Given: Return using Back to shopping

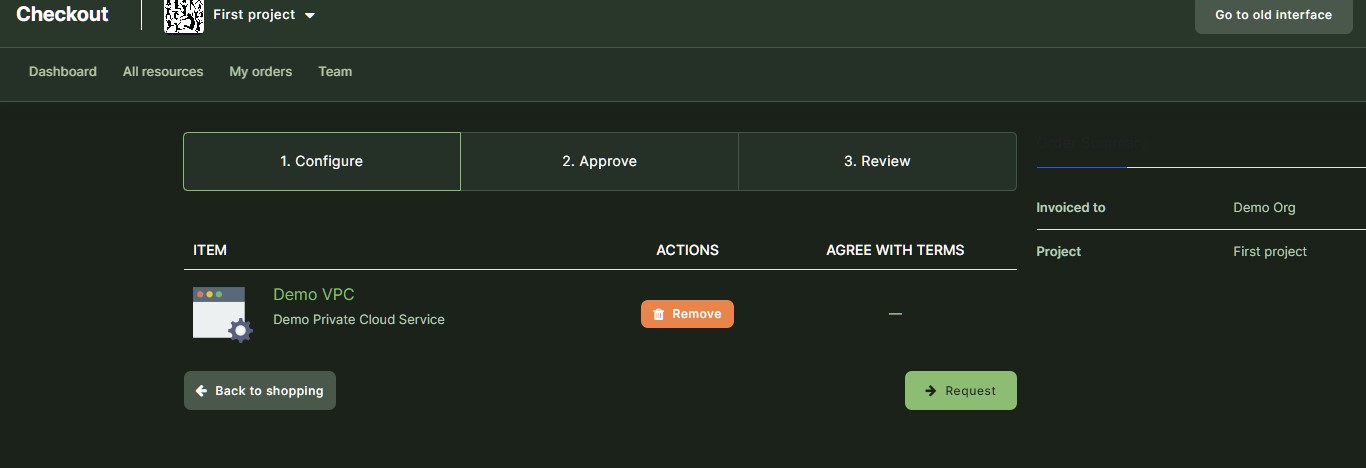Looking at the screenshot, I should [260, 391].
